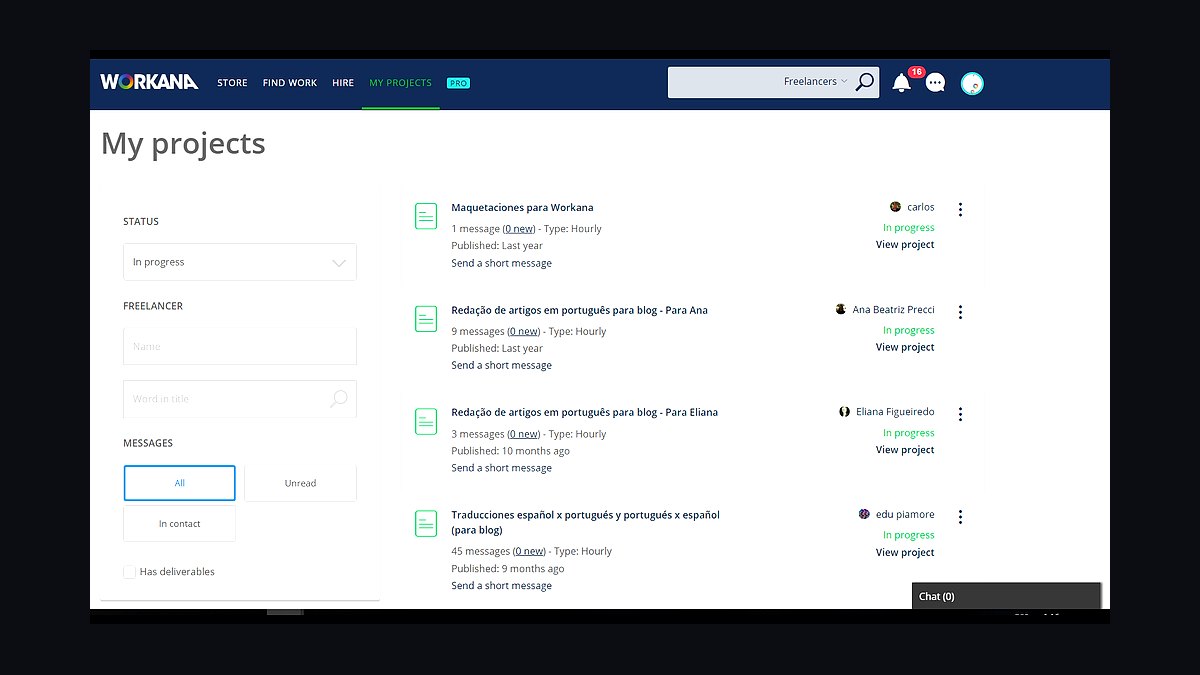Click the magnifier icon in top search bar
Screen dimensions: 1200x675
(x=865, y=82)
